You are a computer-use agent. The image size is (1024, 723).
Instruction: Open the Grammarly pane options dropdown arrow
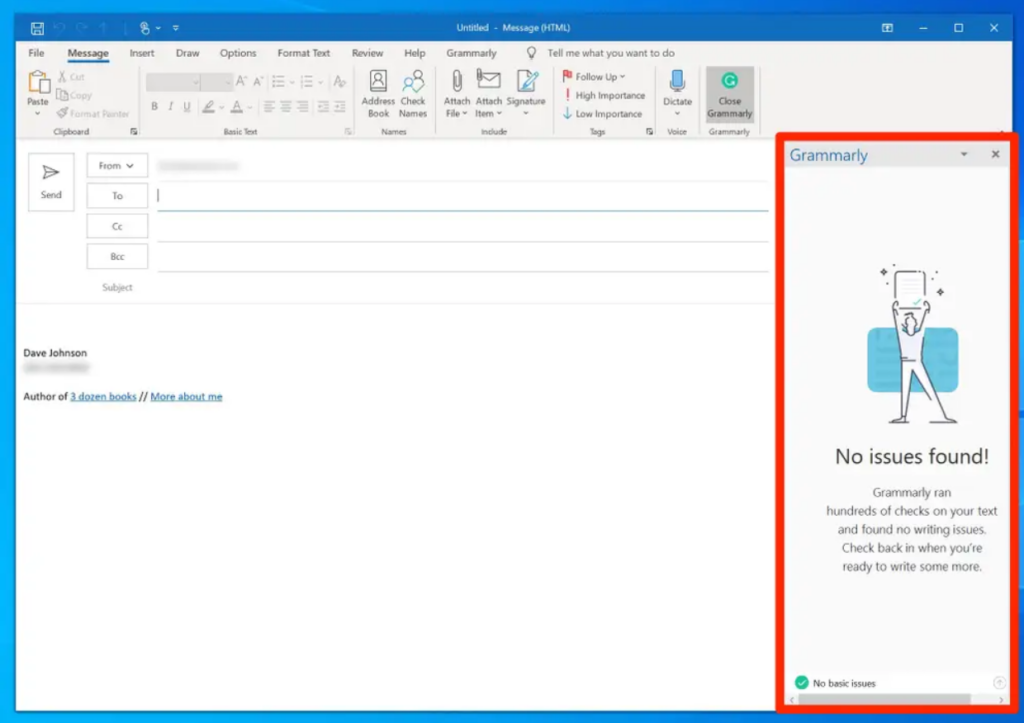tap(963, 154)
